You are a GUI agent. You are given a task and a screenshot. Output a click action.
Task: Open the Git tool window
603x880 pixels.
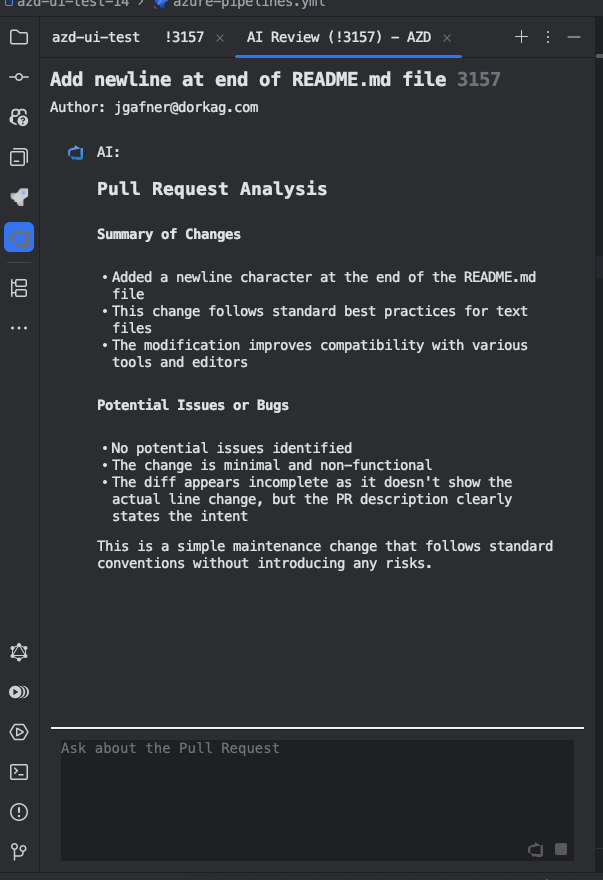(x=19, y=852)
